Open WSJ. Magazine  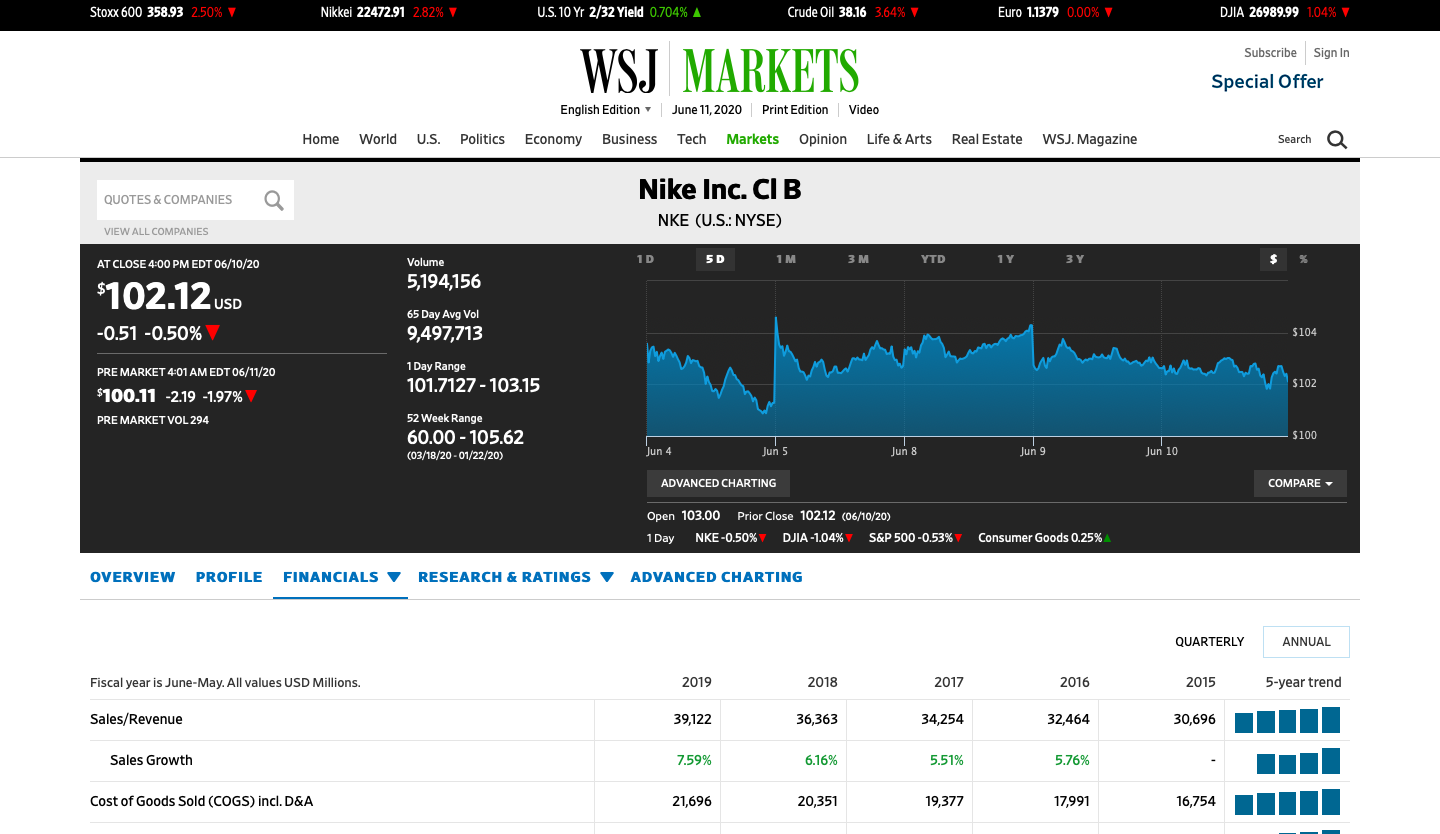click(x=1090, y=139)
